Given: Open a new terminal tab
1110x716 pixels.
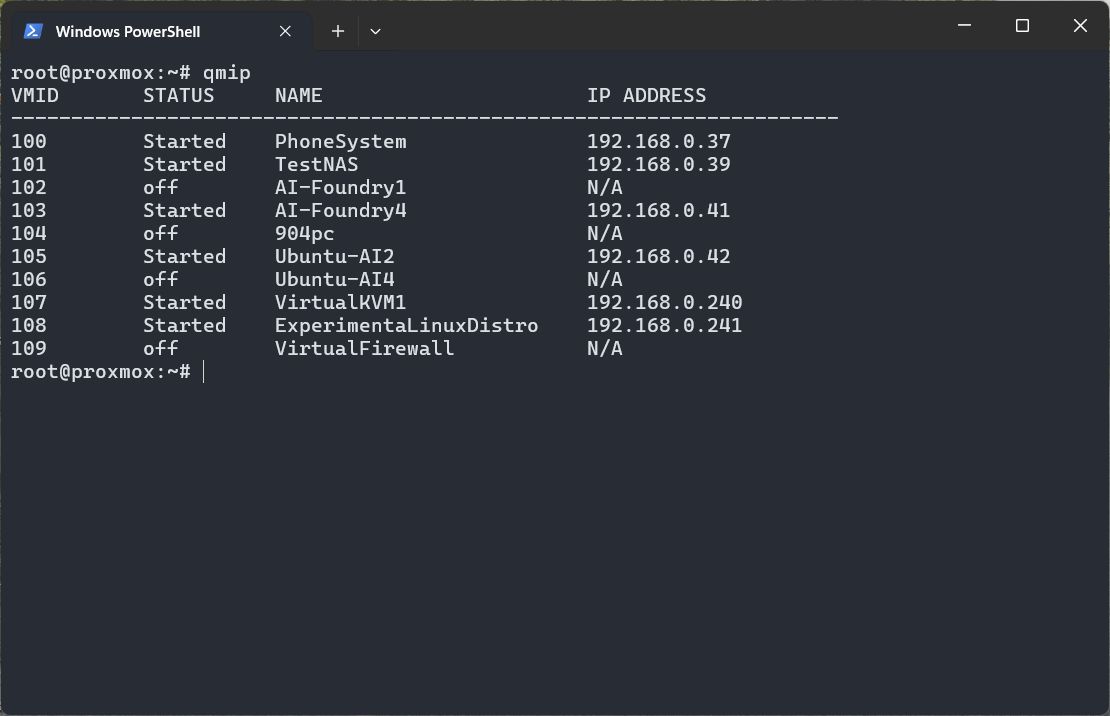Looking at the screenshot, I should pyautogui.click(x=338, y=31).
